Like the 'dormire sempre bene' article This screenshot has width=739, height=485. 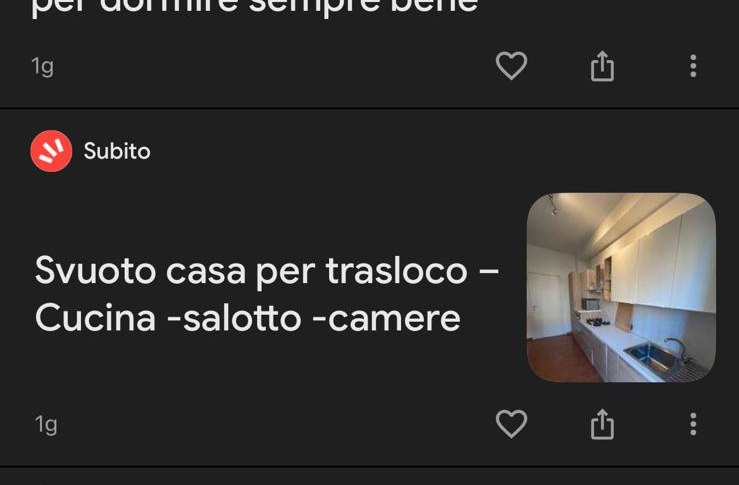511,65
